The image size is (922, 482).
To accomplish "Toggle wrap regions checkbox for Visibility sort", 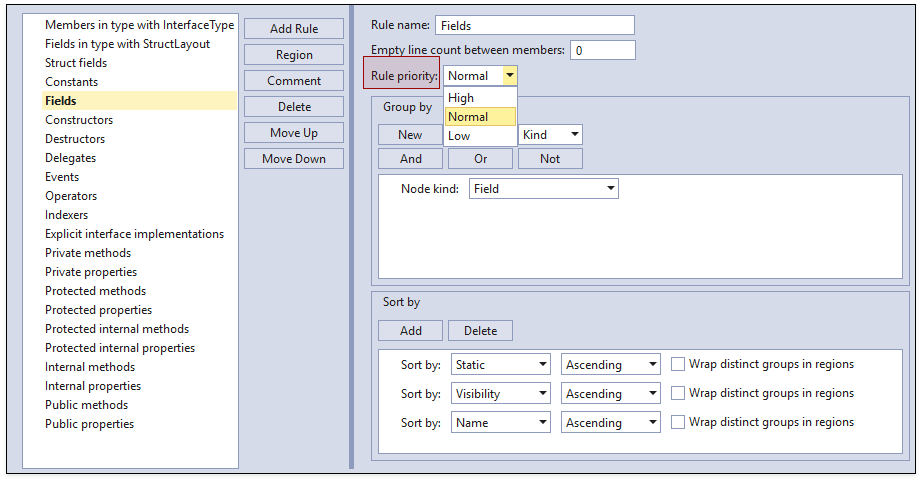I will pos(678,394).
